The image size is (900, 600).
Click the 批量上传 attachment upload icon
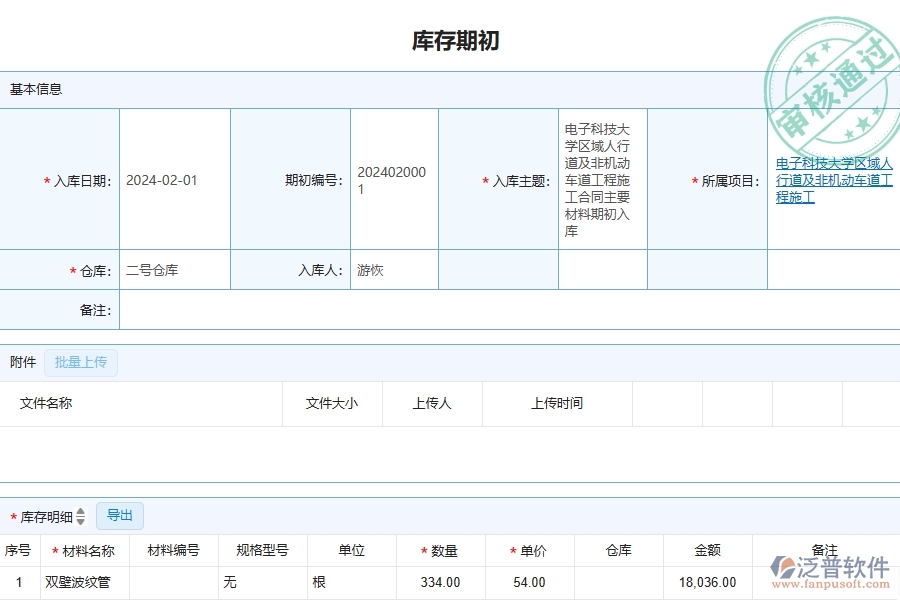coord(82,362)
